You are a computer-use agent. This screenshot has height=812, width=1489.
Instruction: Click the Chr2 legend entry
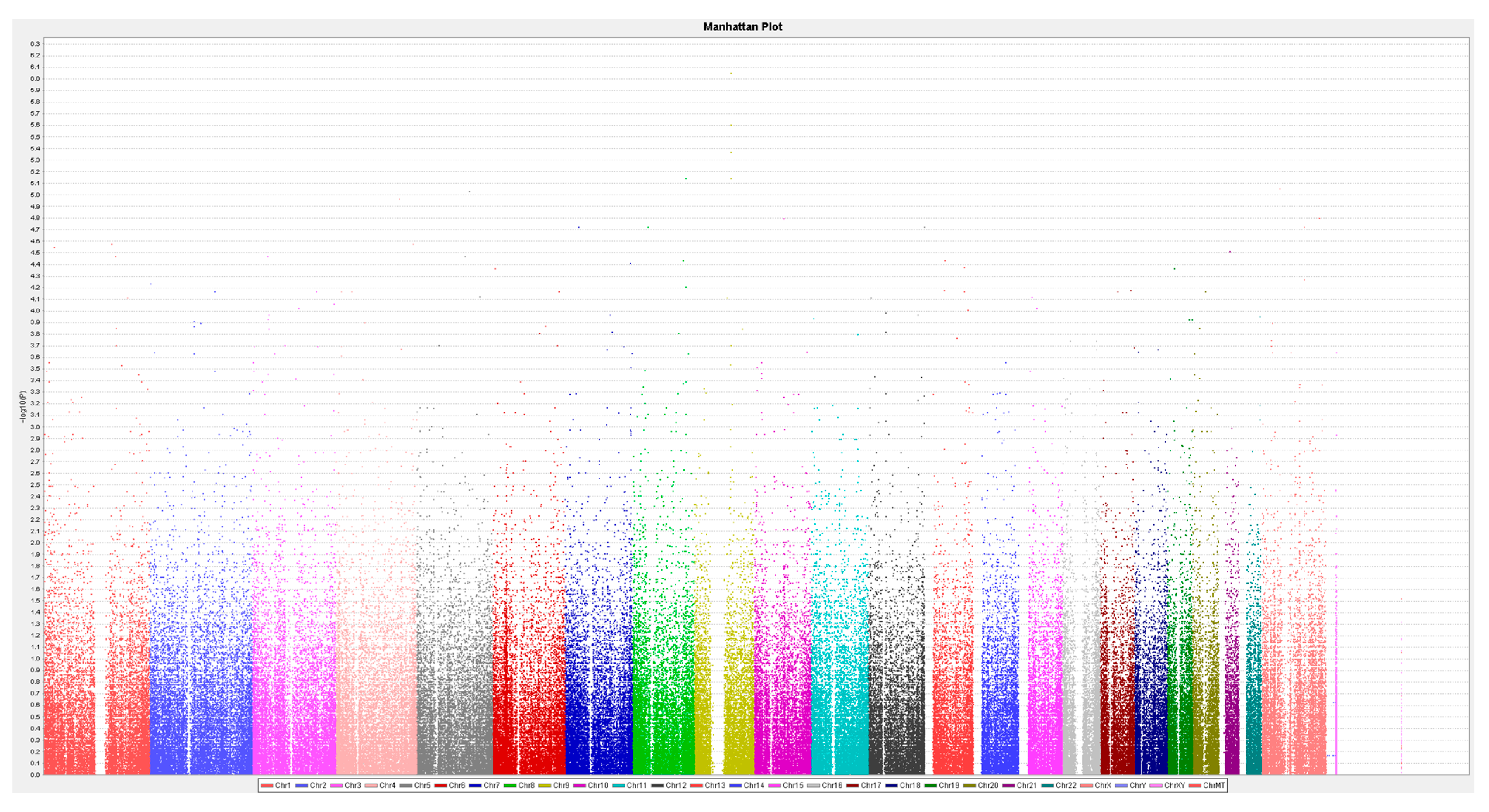click(317, 785)
